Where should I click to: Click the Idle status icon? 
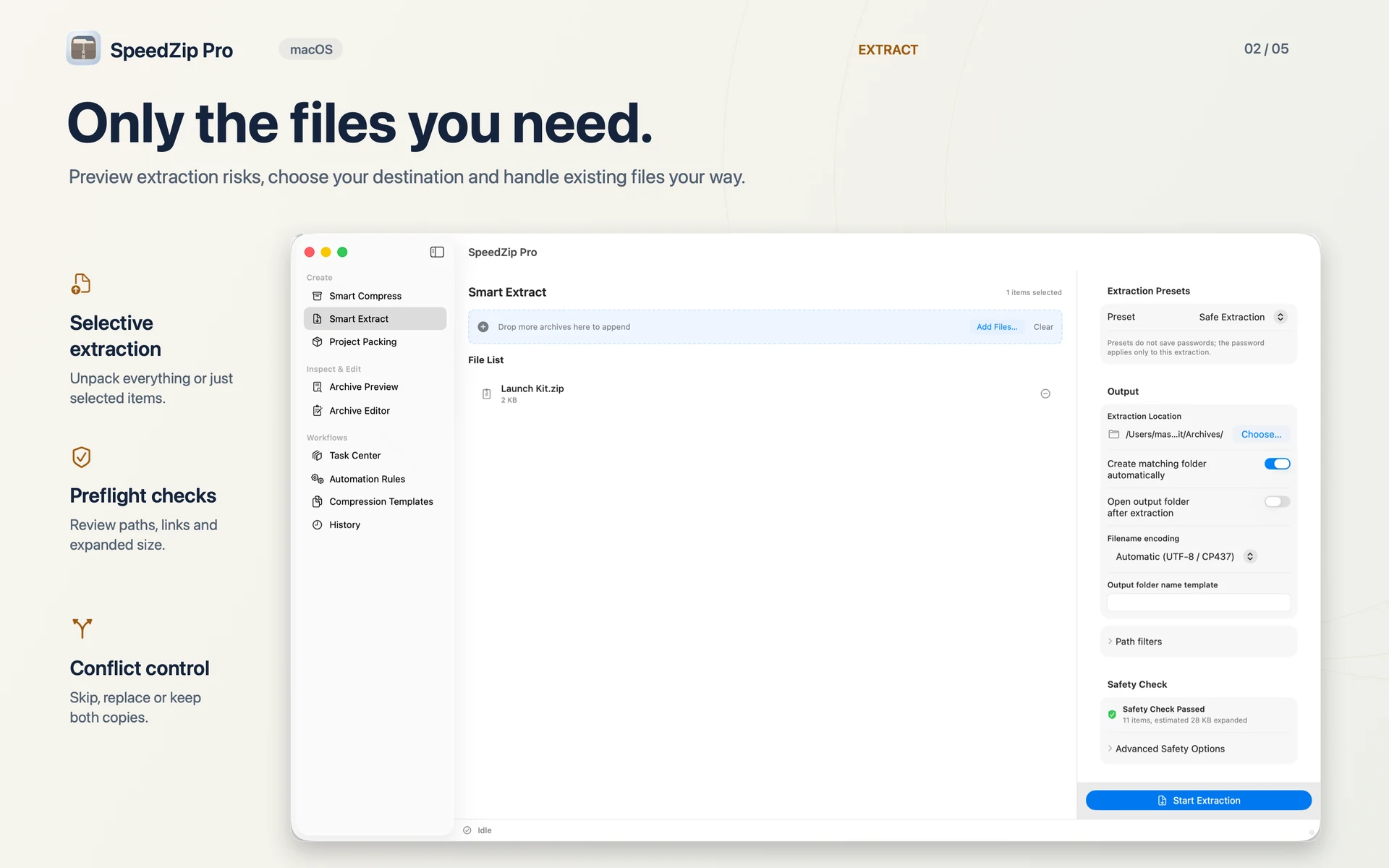(x=467, y=830)
